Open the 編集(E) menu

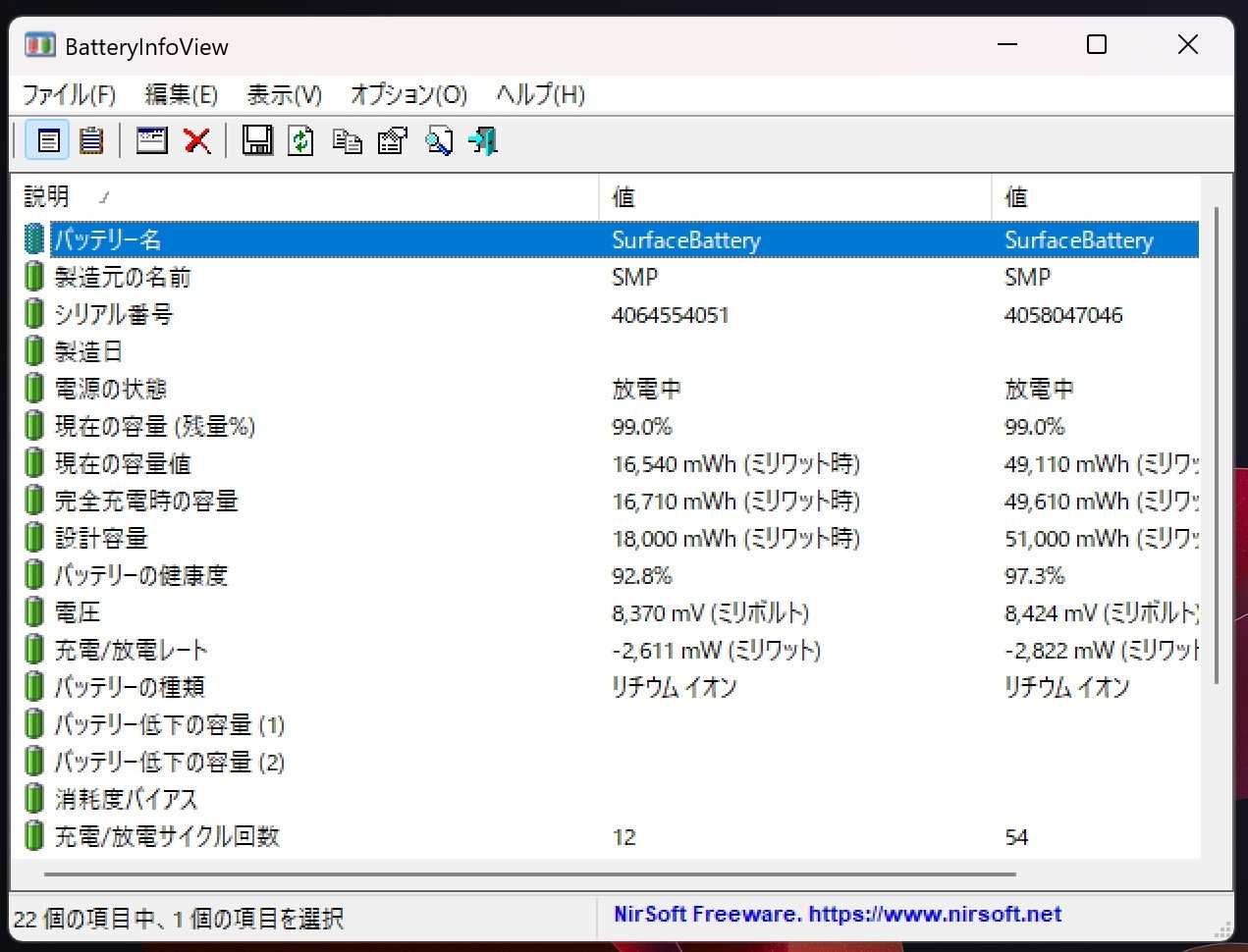click(181, 95)
